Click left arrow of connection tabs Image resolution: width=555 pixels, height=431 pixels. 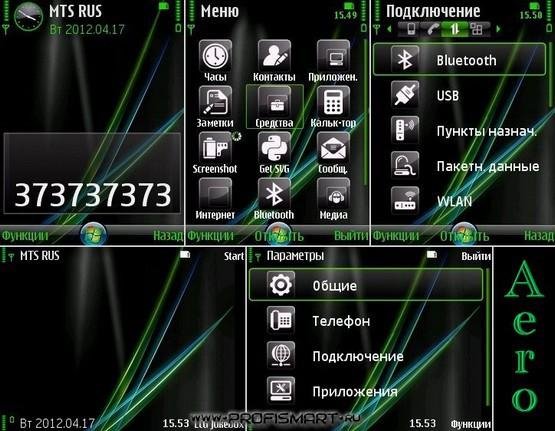tap(389, 29)
